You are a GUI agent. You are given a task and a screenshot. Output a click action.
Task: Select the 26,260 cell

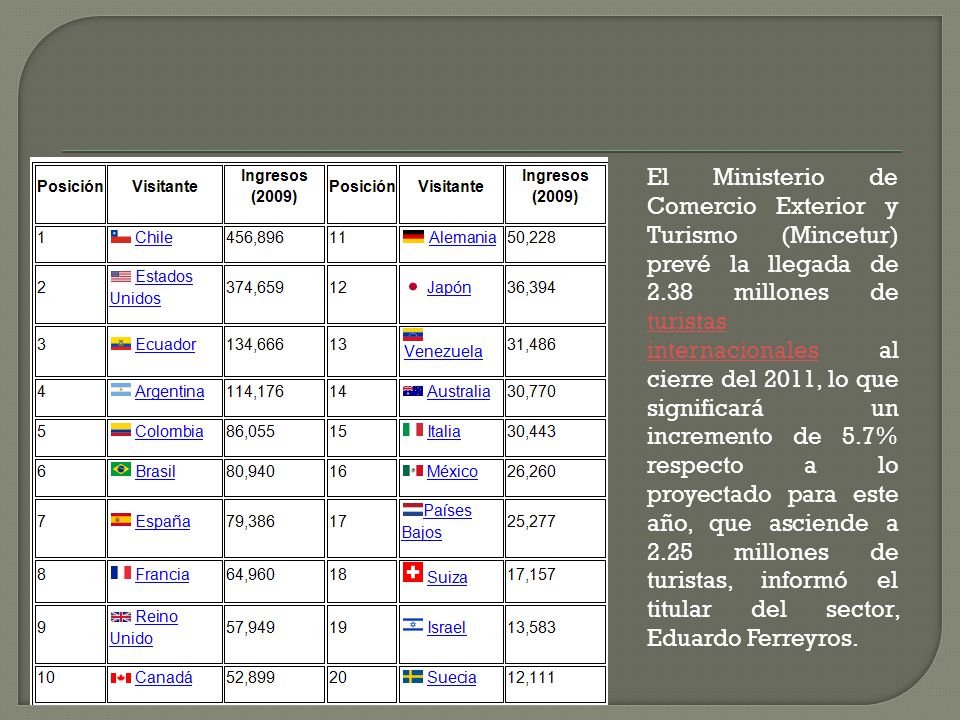pos(555,478)
